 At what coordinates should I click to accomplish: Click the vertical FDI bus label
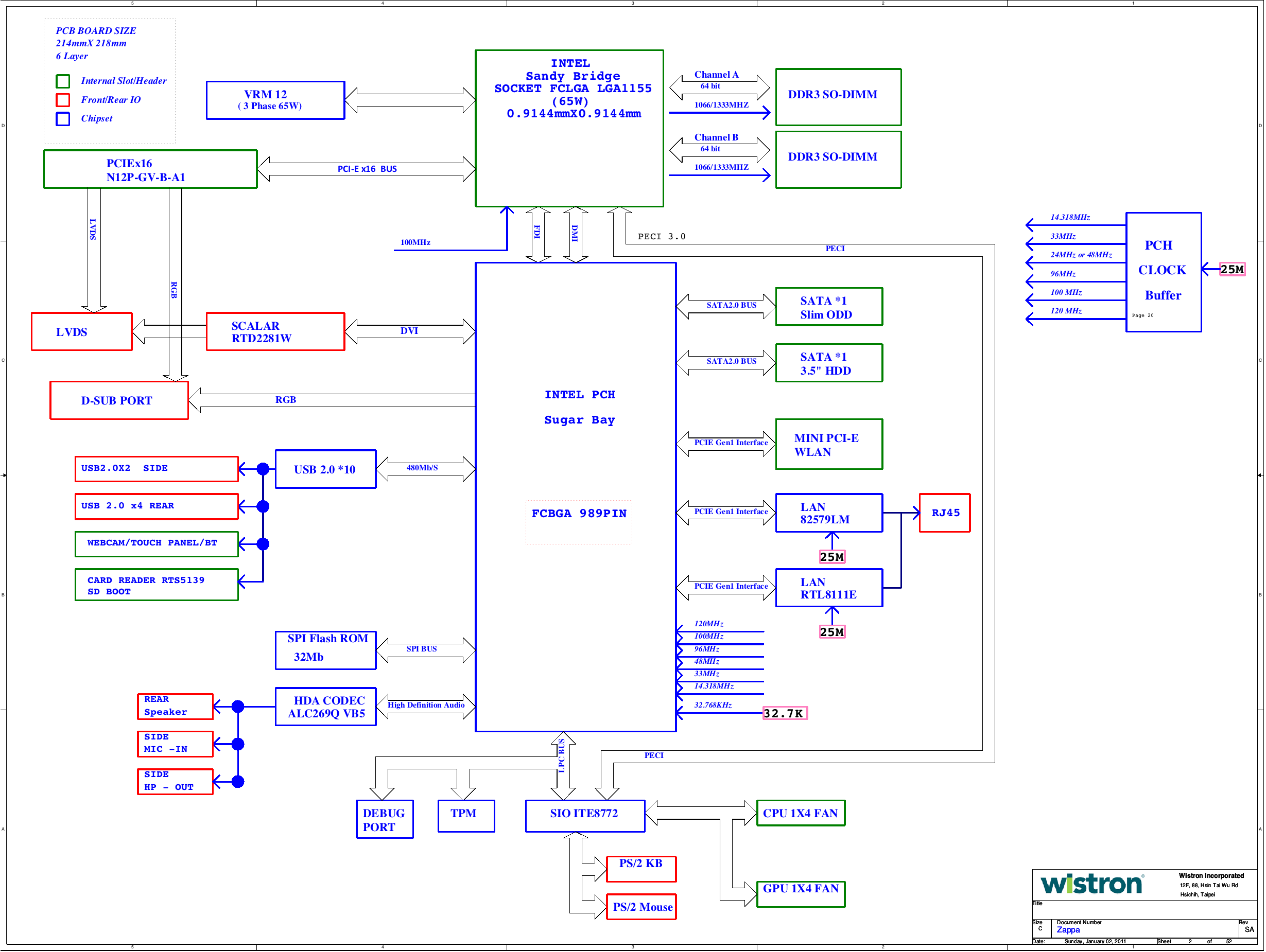[537, 232]
